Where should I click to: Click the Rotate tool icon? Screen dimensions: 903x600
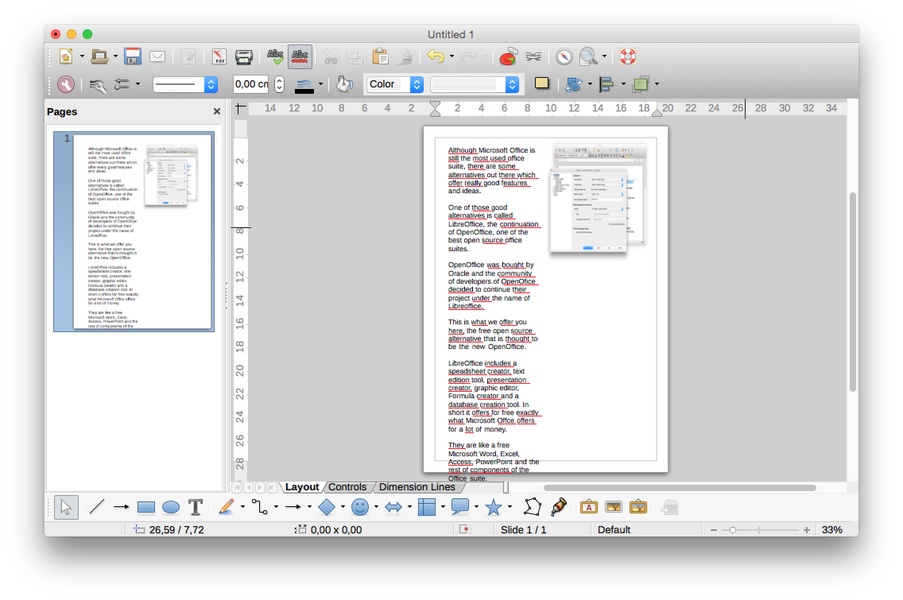[574, 85]
